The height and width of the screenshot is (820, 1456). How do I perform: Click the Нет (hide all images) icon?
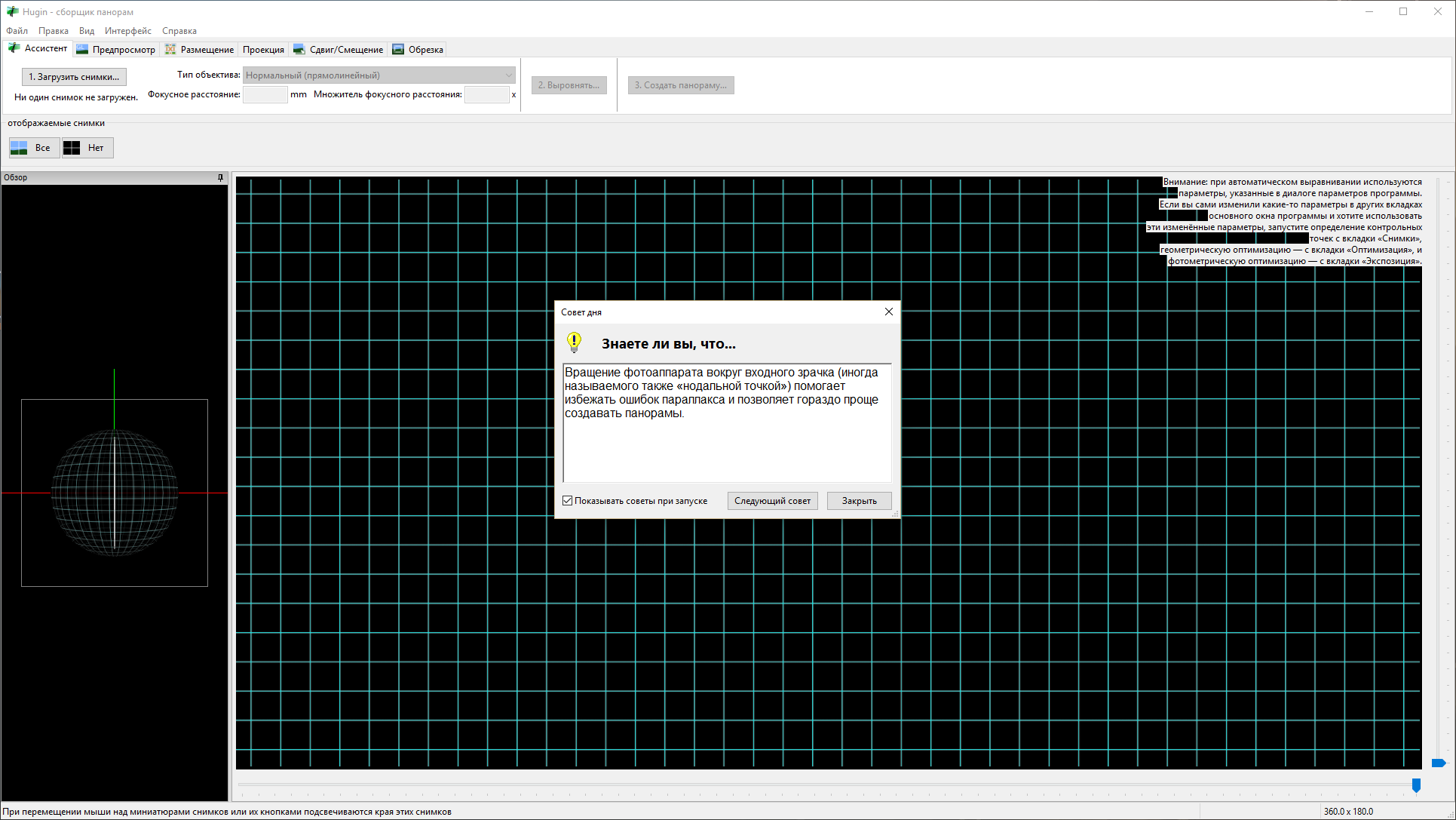tap(72, 148)
